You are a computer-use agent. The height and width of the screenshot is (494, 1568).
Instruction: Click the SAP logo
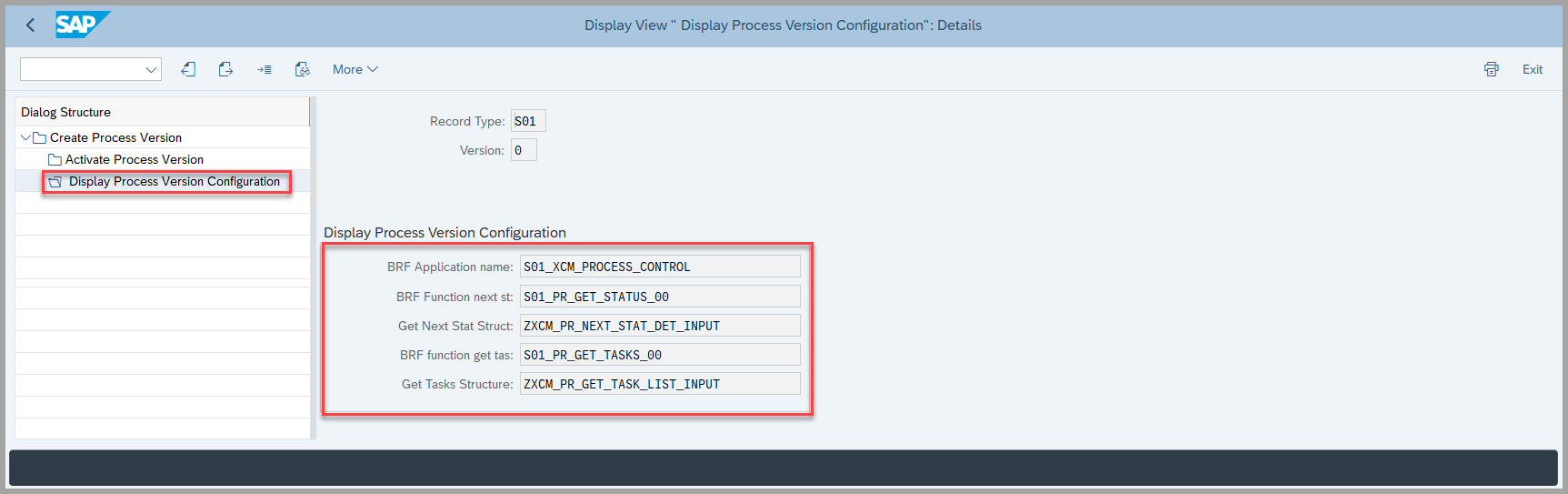[82, 25]
